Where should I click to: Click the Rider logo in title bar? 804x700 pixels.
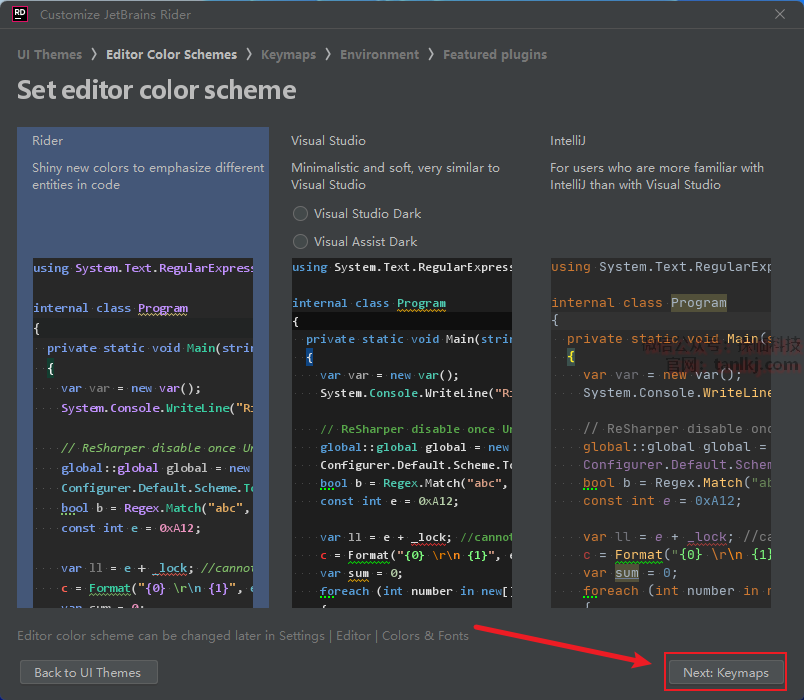tap(19, 14)
